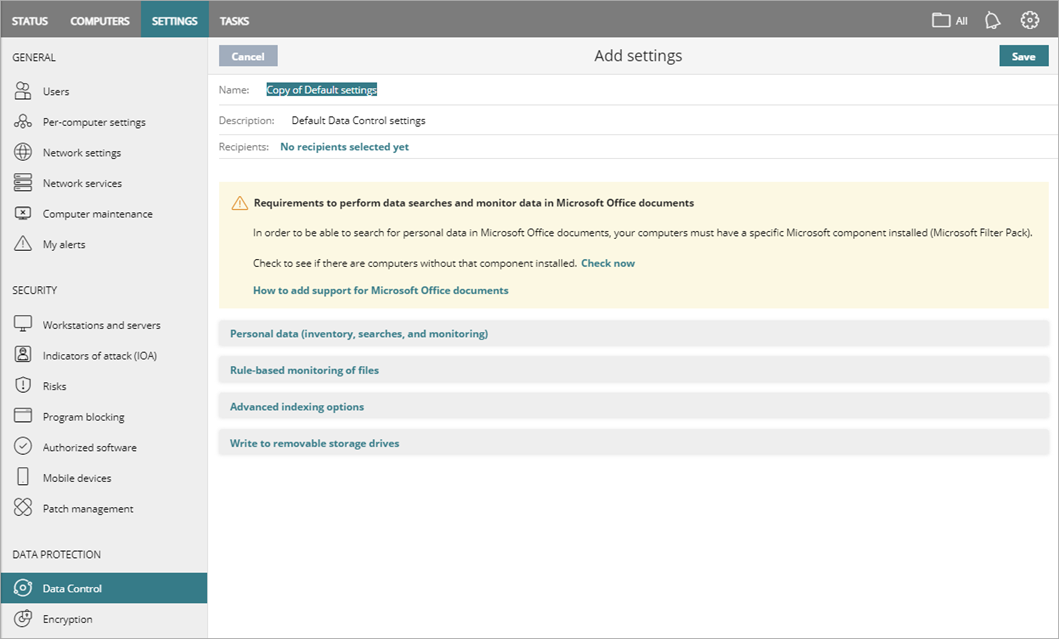Open the settings gear icon
The width and height of the screenshot is (1059, 639).
click(1029, 19)
